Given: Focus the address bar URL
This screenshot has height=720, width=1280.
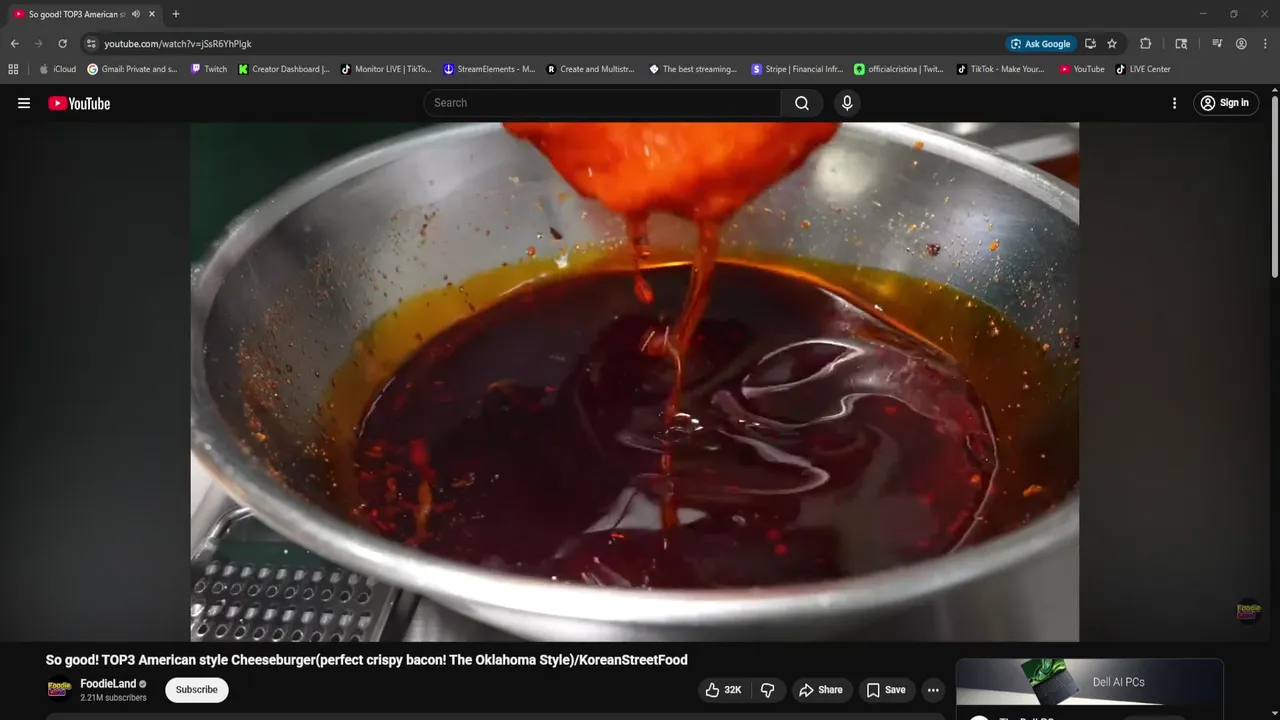Looking at the screenshot, I should tap(178, 44).
